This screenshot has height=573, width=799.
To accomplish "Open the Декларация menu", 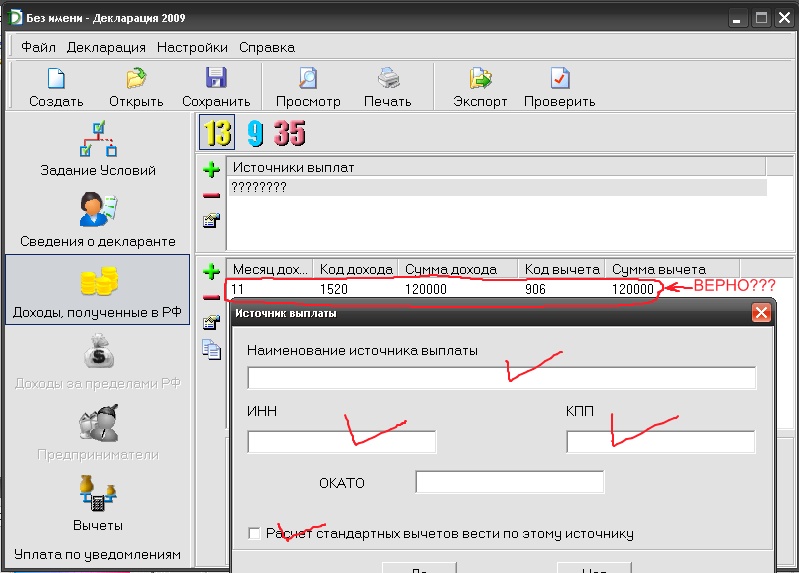I will pos(106,47).
